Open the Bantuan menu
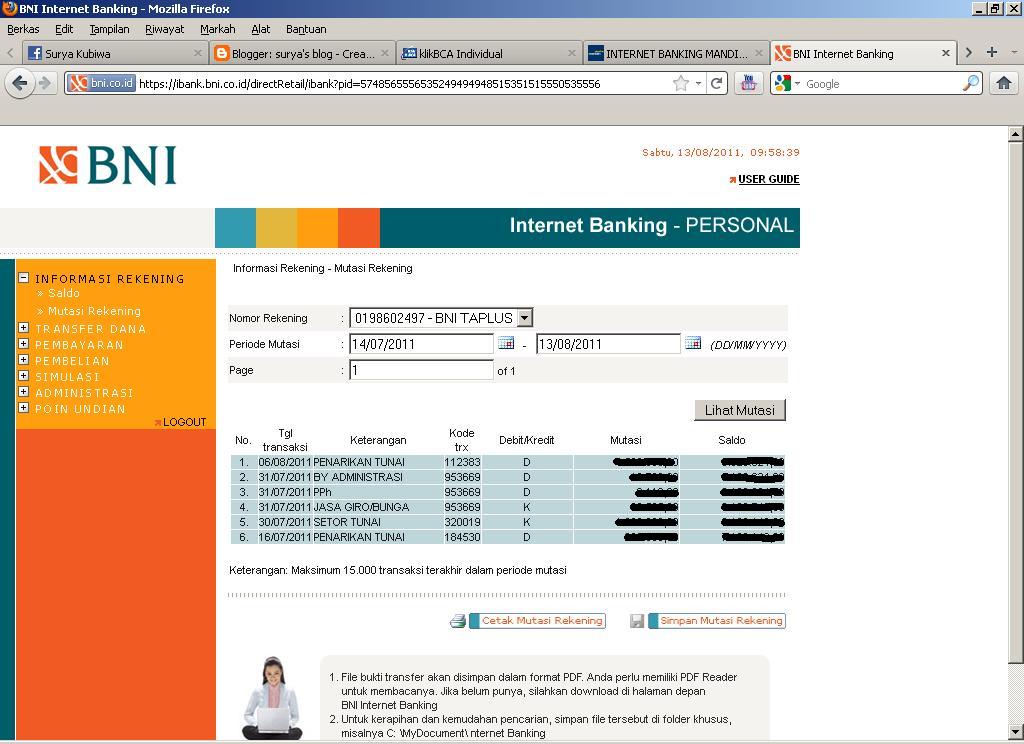The image size is (1024, 744). tap(306, 29)
